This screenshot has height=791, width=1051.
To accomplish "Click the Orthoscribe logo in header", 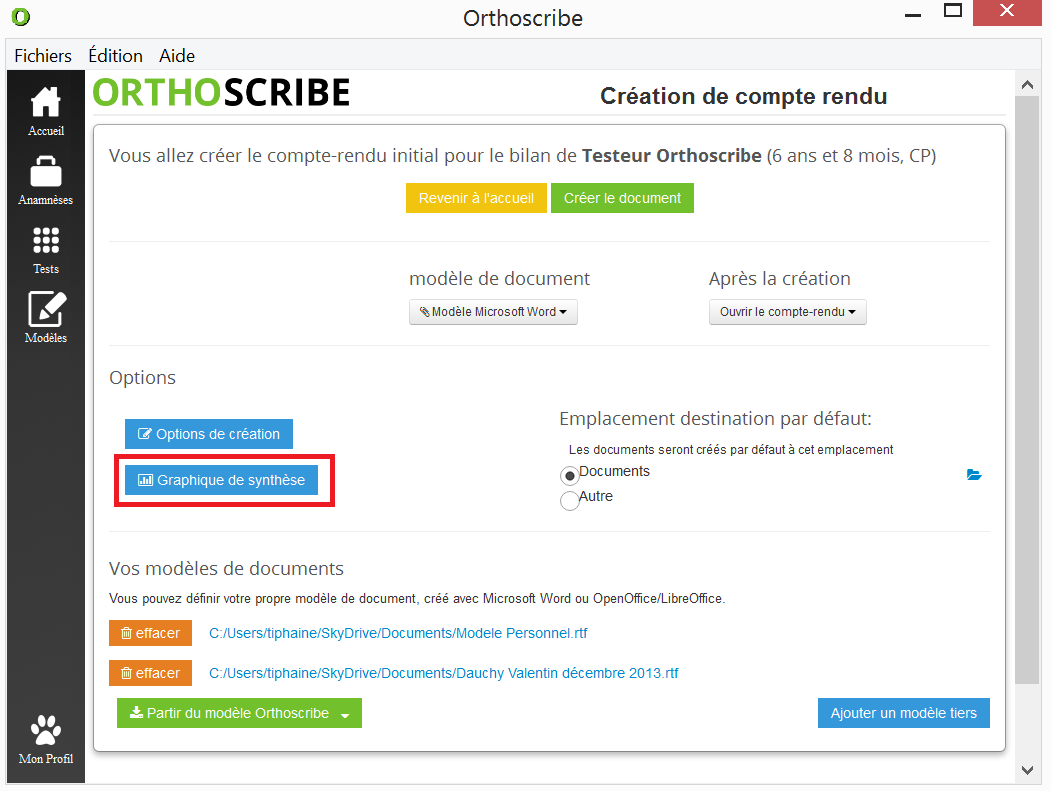I will click(x=221, y=93).
